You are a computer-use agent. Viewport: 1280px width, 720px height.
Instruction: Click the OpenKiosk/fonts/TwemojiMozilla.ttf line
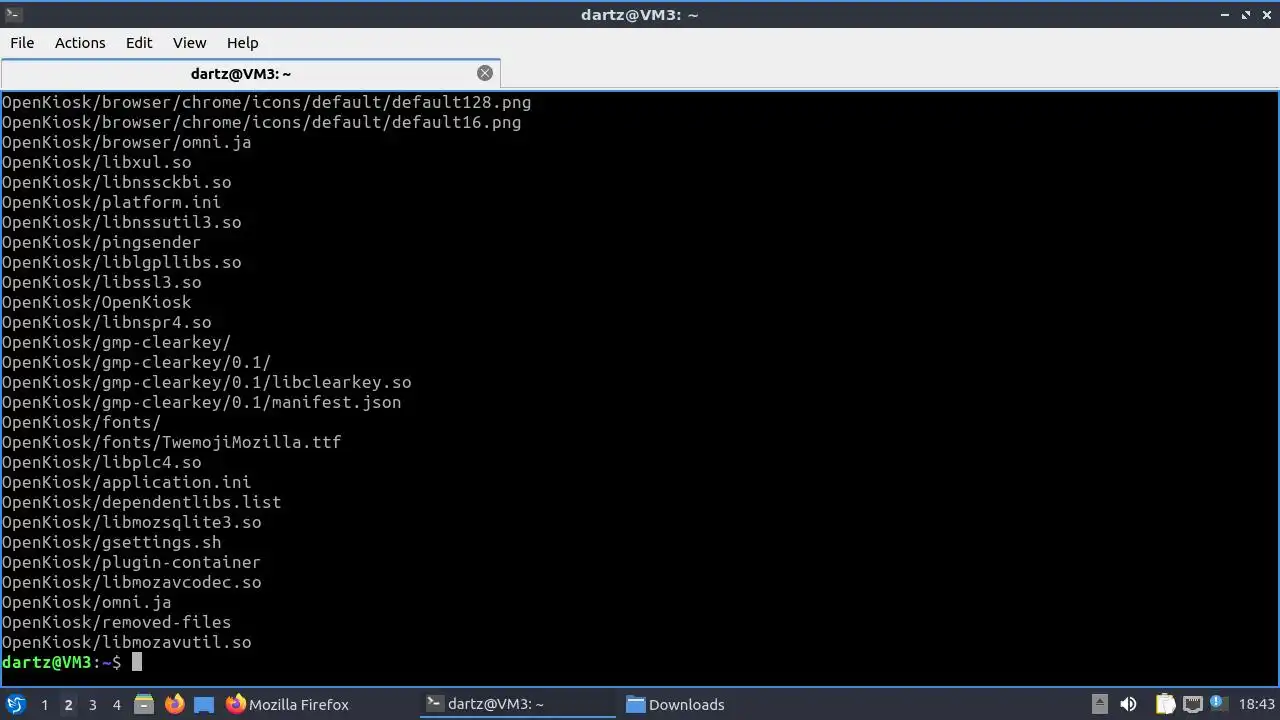171,442
